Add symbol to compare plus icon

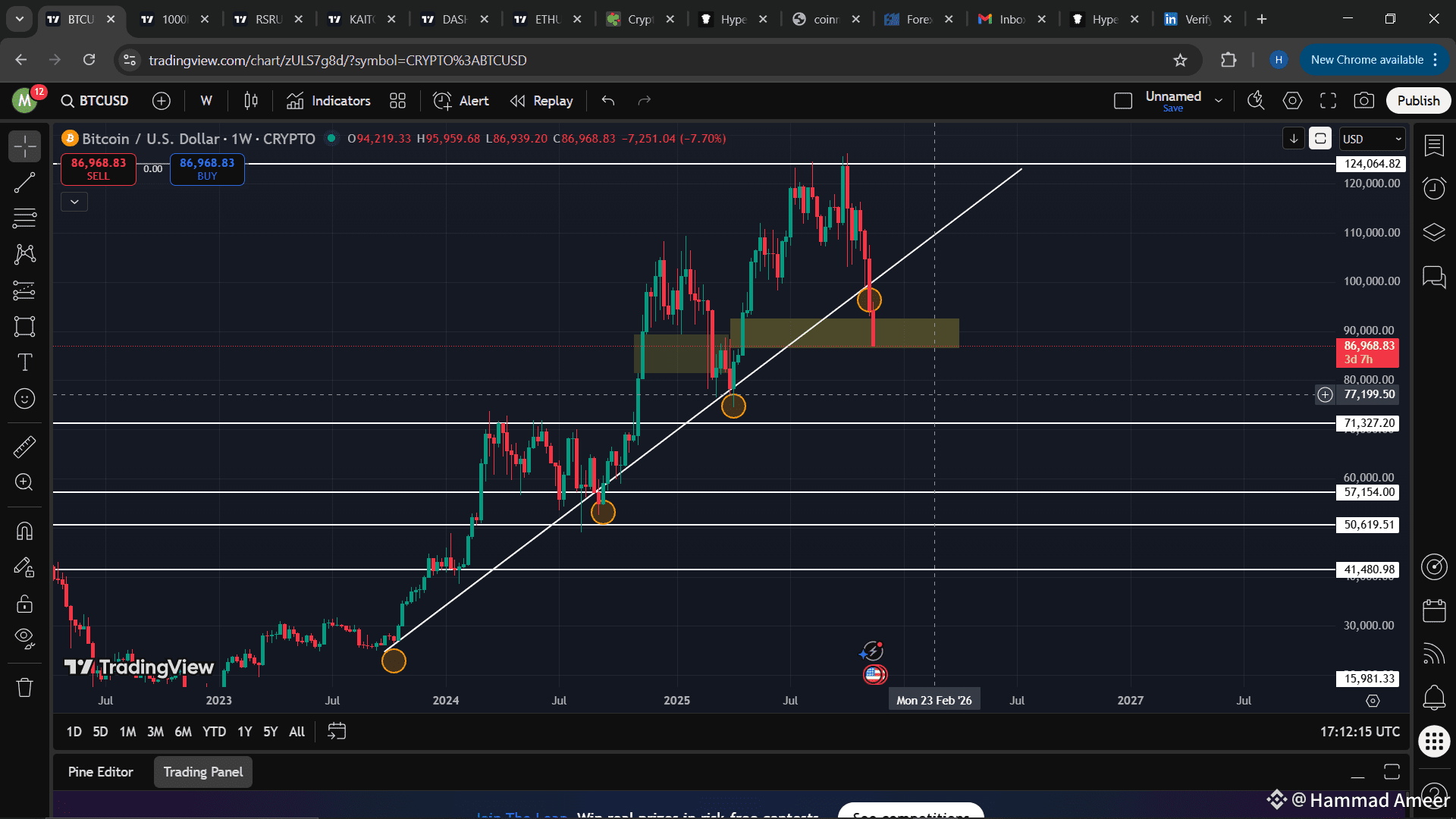[x=162, y=101]
